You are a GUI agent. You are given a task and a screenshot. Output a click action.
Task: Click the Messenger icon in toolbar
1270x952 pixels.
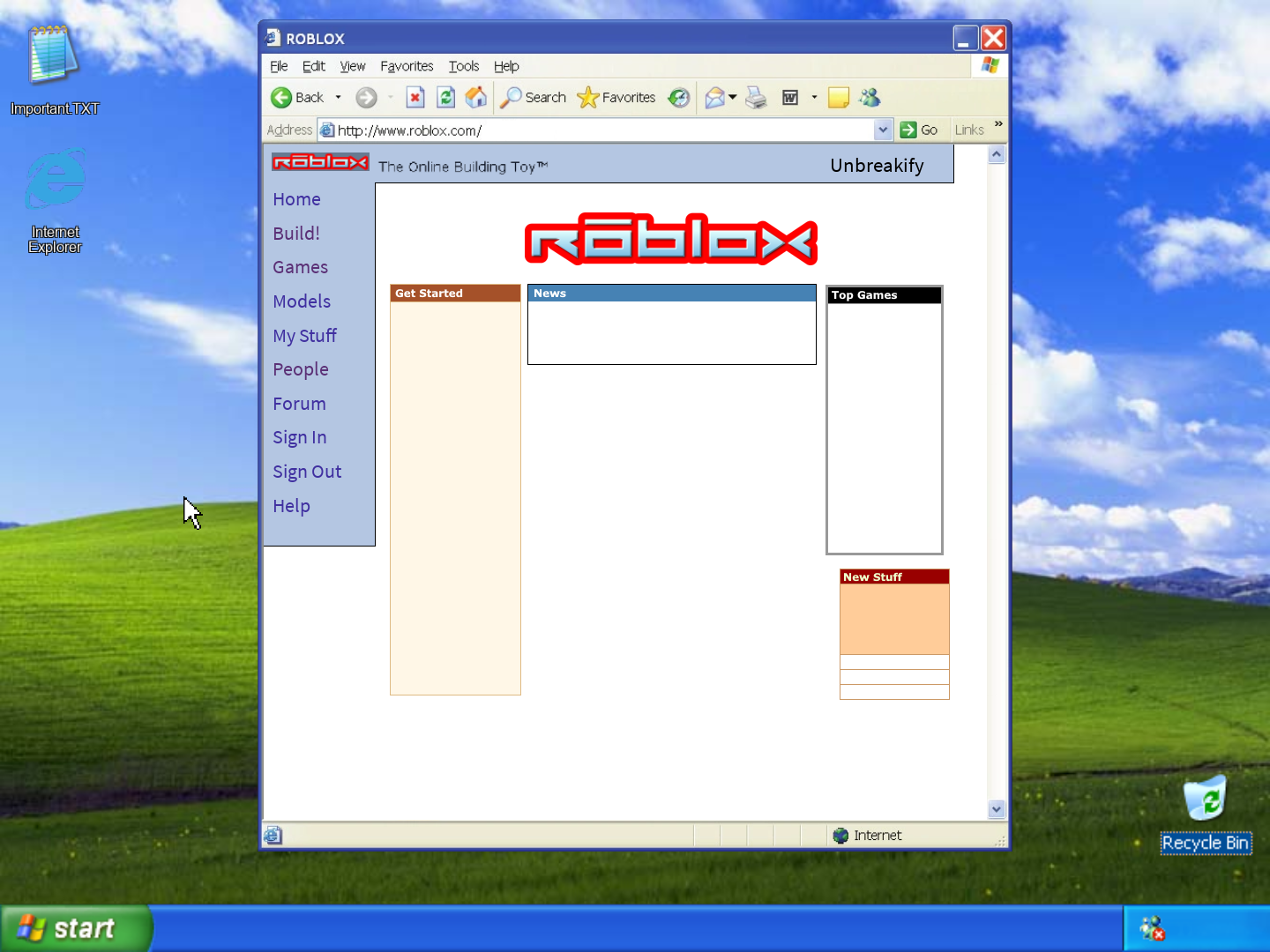[x=870, y=98]
